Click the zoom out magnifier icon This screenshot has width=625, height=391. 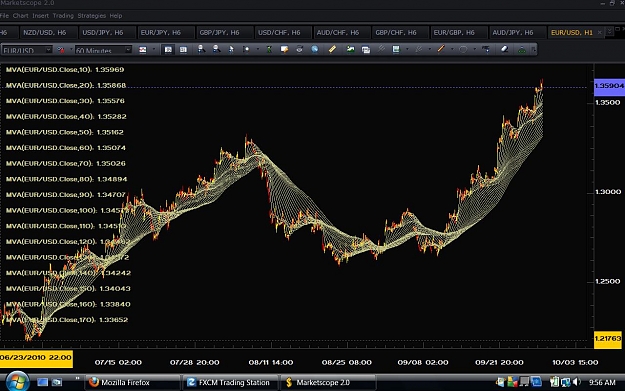tap(216, 49)
